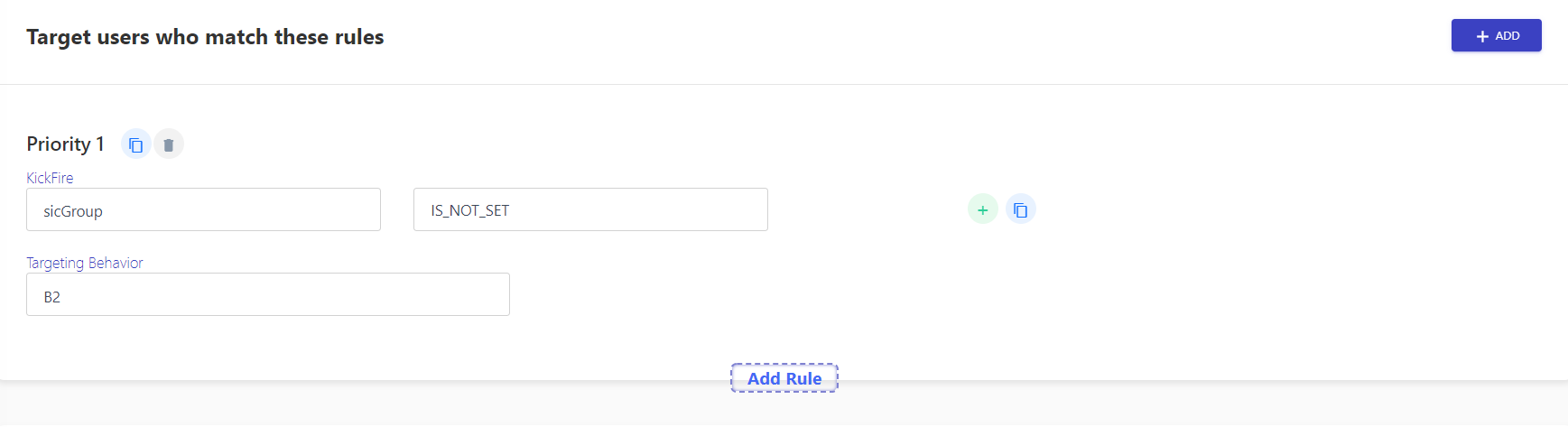Open the sicGroup attribute dropdown
The height and width of the screenshot is (427, 1568).
click(203, 209)
